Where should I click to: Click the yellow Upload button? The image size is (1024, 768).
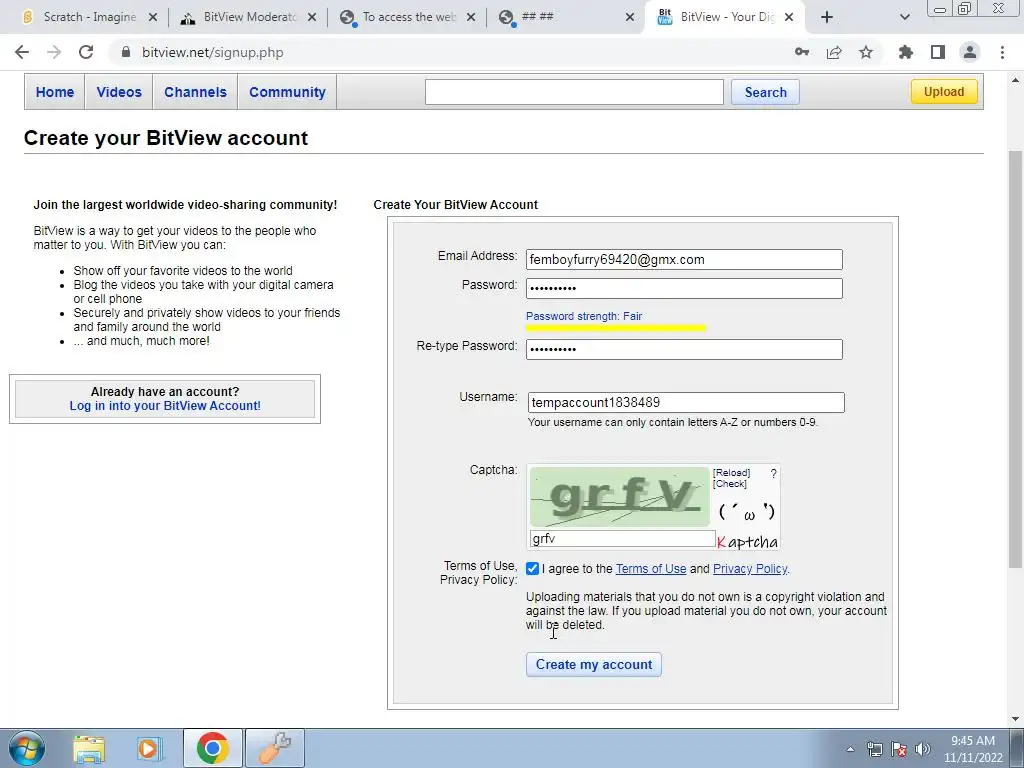coord(944,91)
